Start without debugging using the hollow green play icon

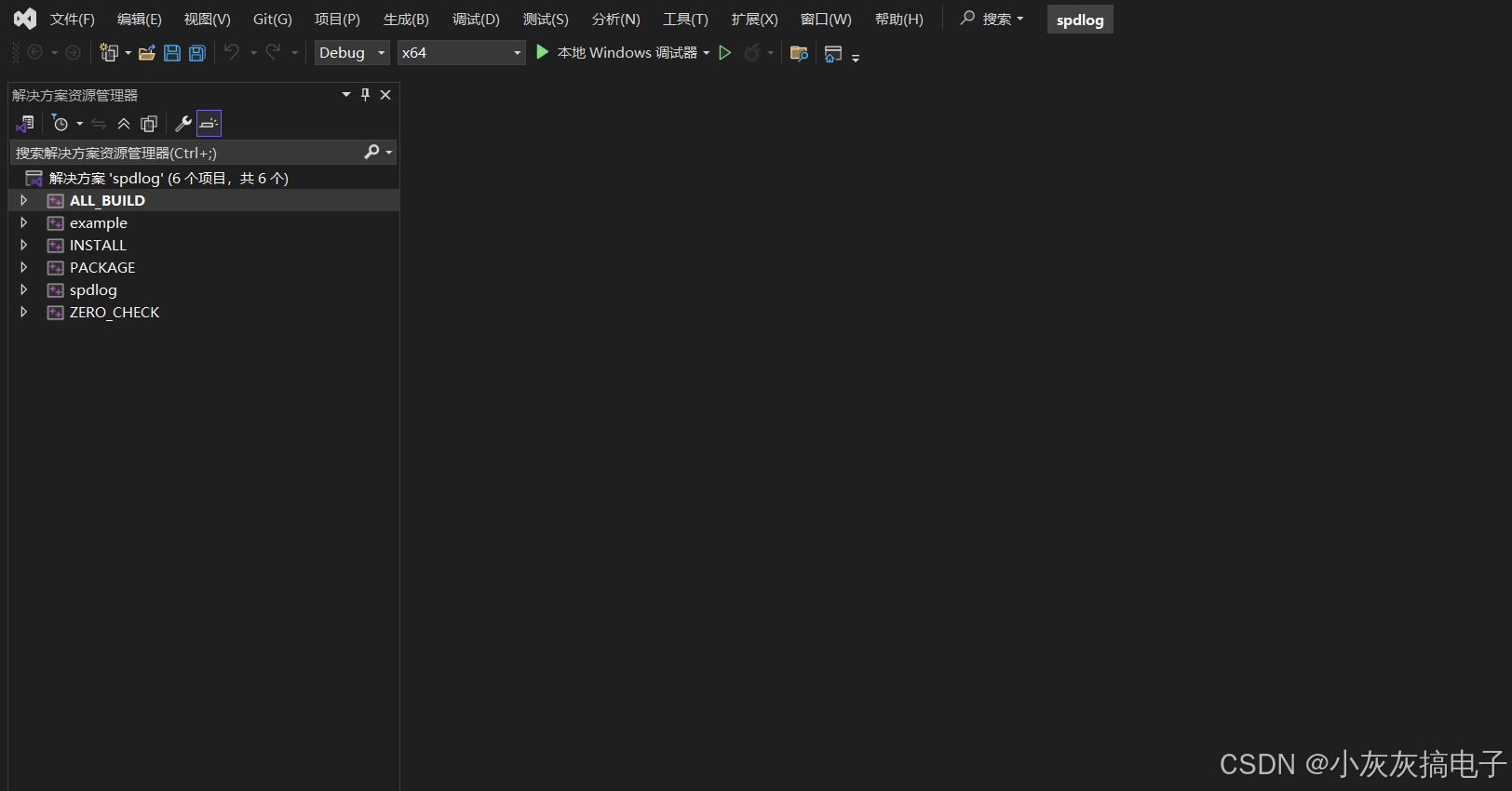(x=725, y=53)
